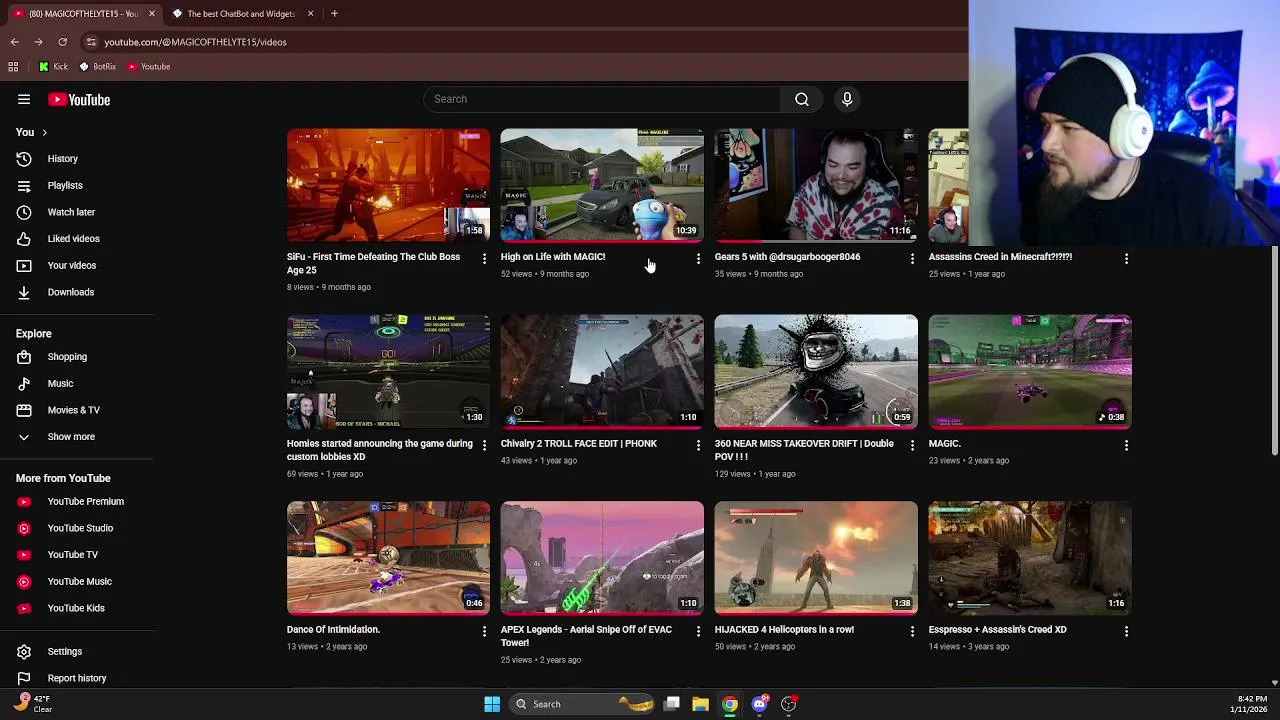1280x720 pixels.
Task: Open File Explorer from the taskbar
Action: pyautogui.click(x=700, y=704)
